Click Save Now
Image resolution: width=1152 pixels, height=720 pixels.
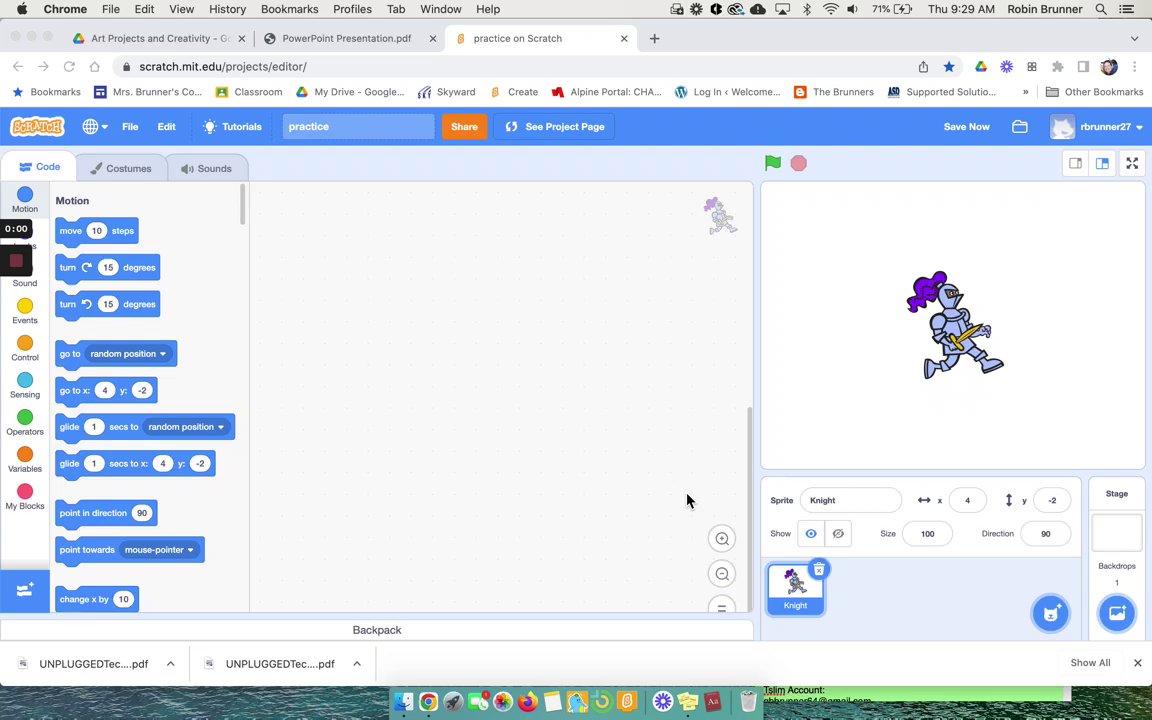[966, 126]
